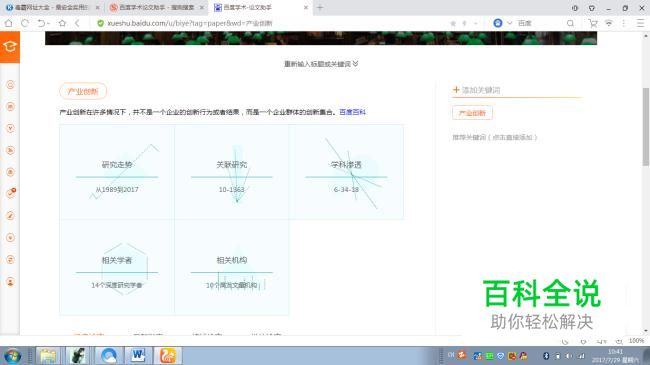Close the second browser tab
The width and height of the screenshot is (650, 365).
[202, 7]
